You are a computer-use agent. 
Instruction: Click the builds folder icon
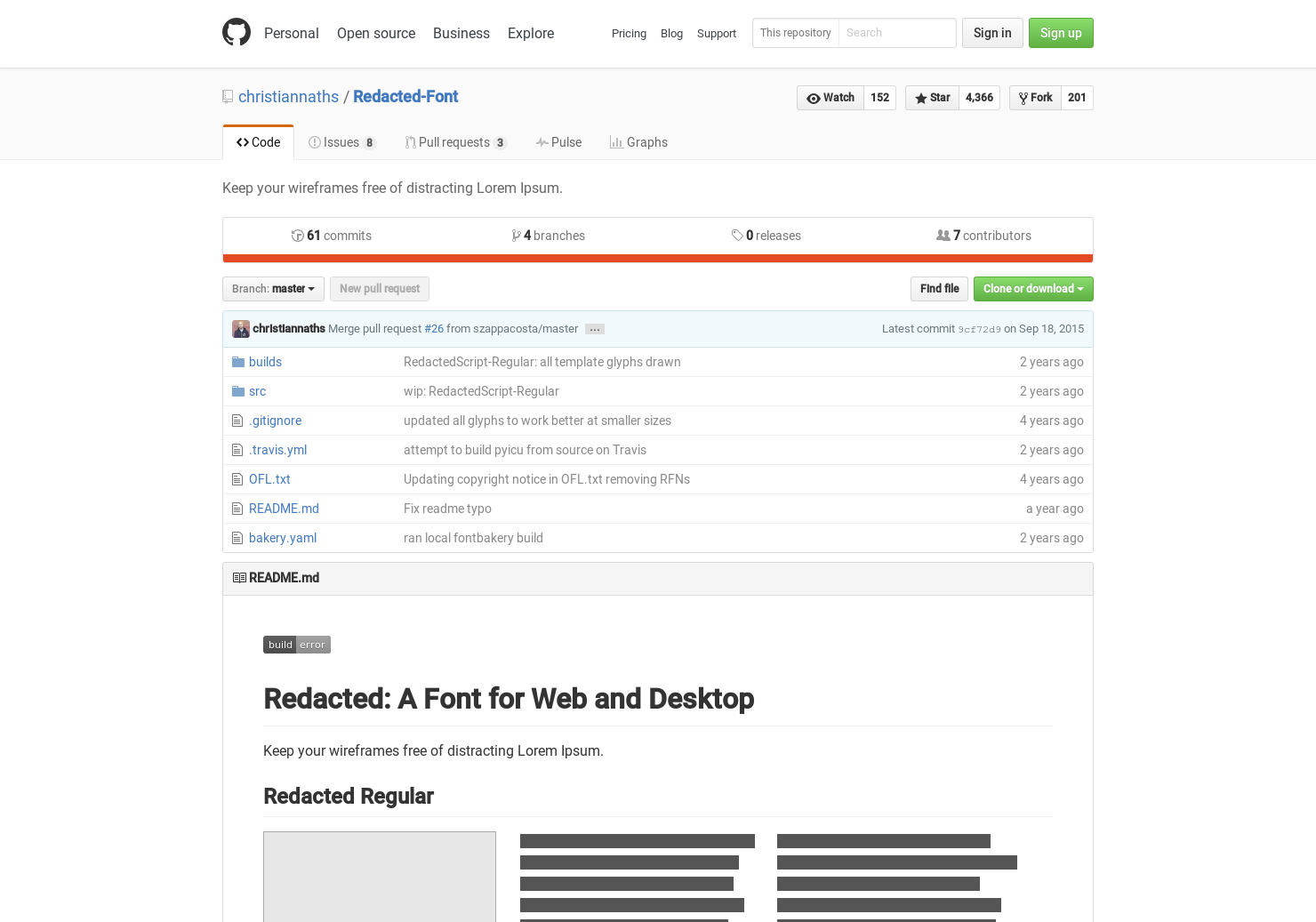[x=238, y=362]
